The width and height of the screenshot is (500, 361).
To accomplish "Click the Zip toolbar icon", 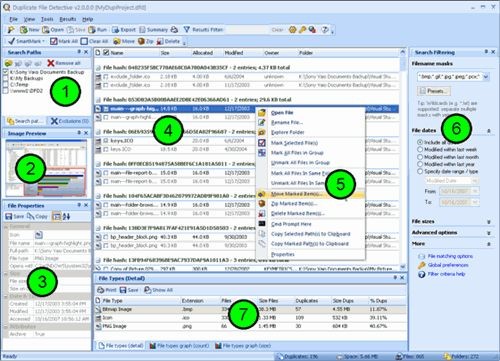I will coord(141,41).
